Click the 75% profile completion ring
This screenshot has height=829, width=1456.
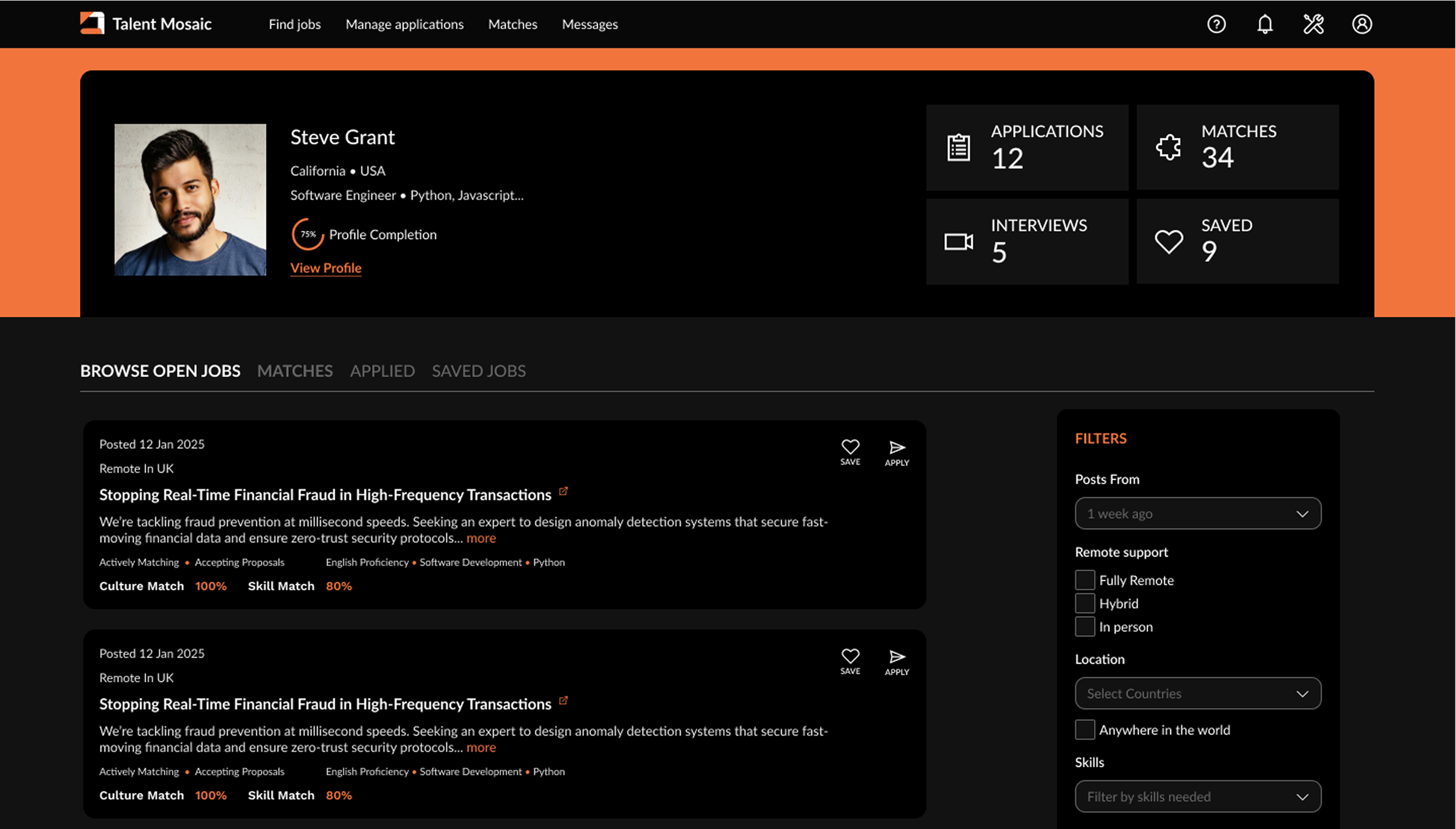click(307, 234)
